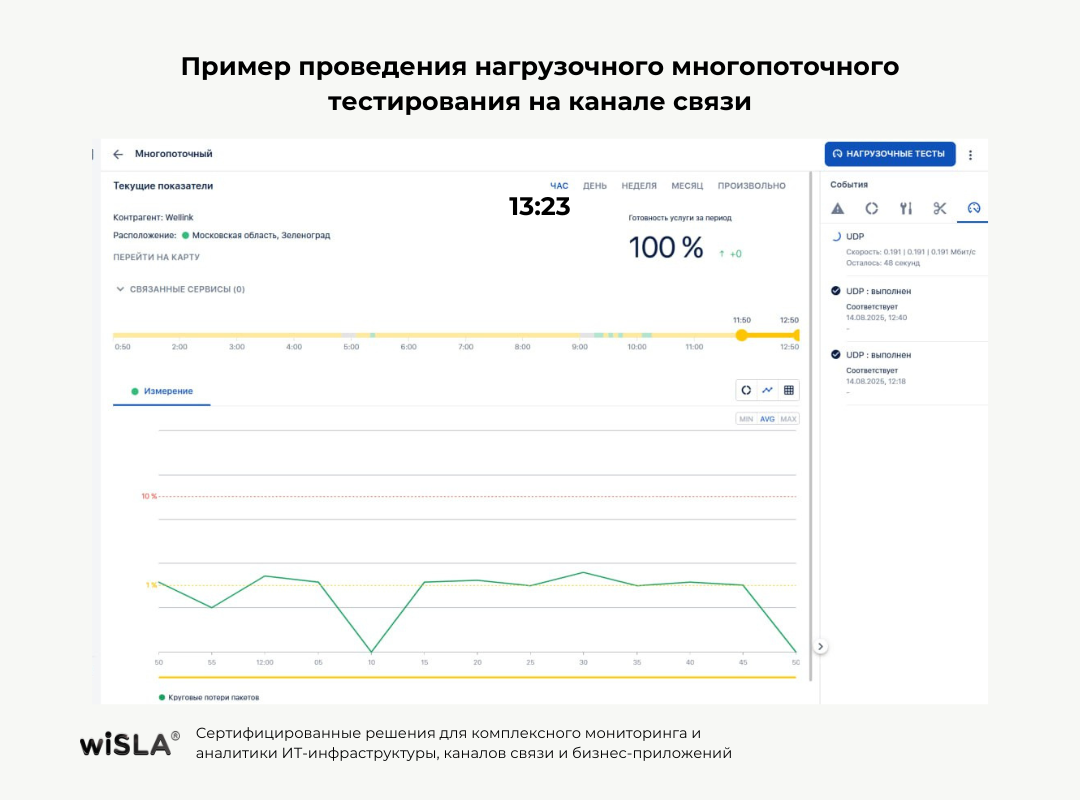Screen dimensions: 1080x800
Task: Open the three-dot more options menu
Action: tap(970, 155)
